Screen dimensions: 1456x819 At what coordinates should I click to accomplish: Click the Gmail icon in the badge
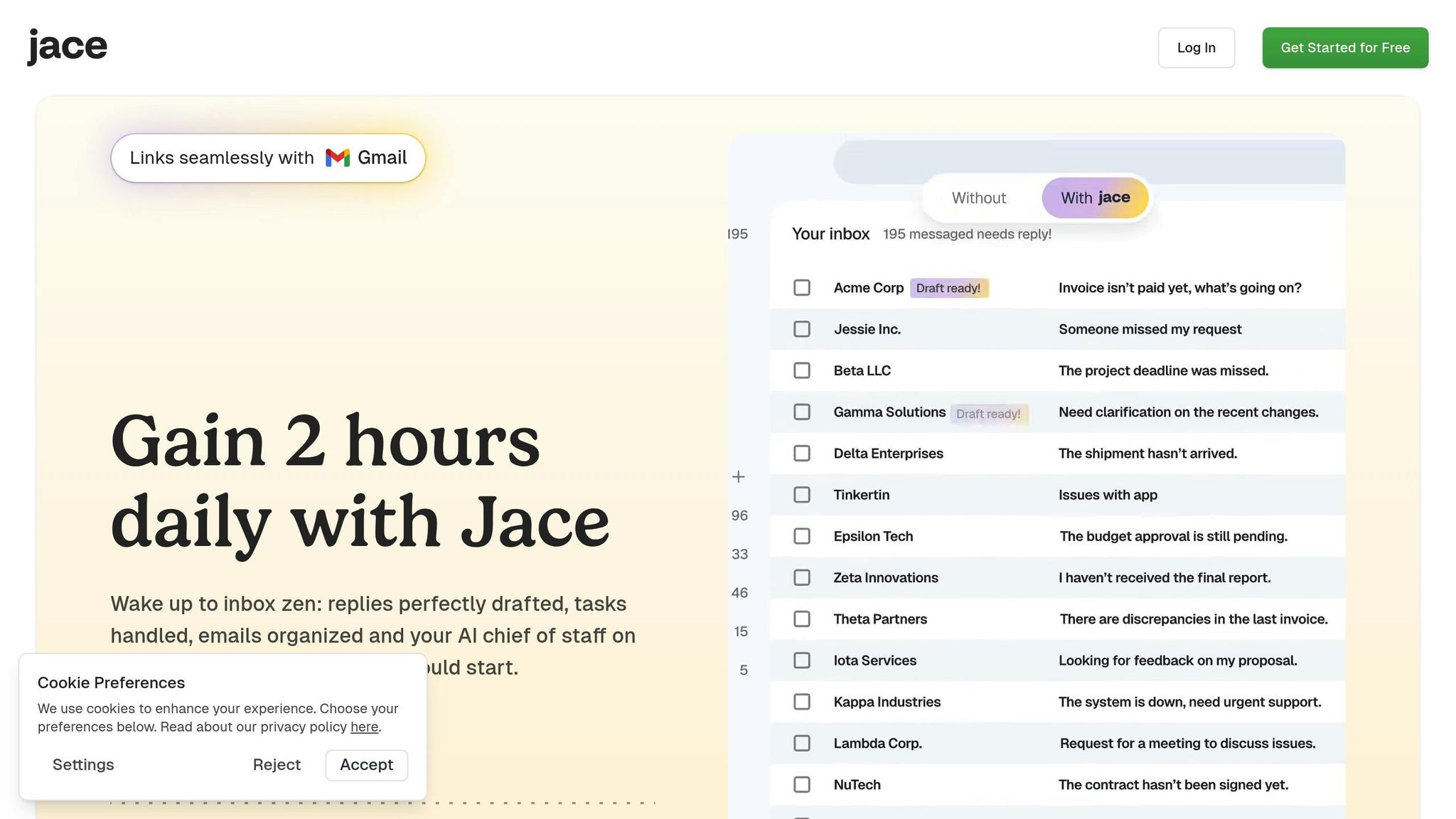coord(338,158)
